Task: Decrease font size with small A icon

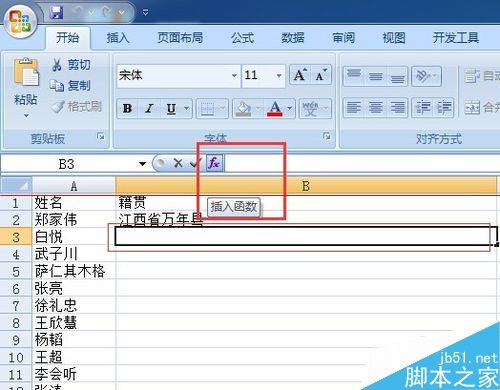Action: point(321,75)
